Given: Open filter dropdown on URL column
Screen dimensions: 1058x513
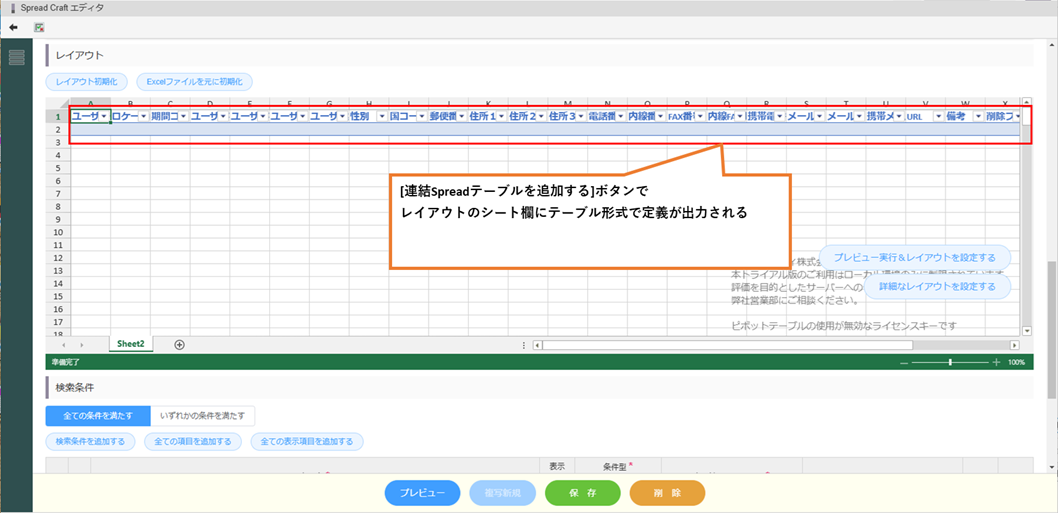Looking at the screenshot, I should [x=938, y=117].
